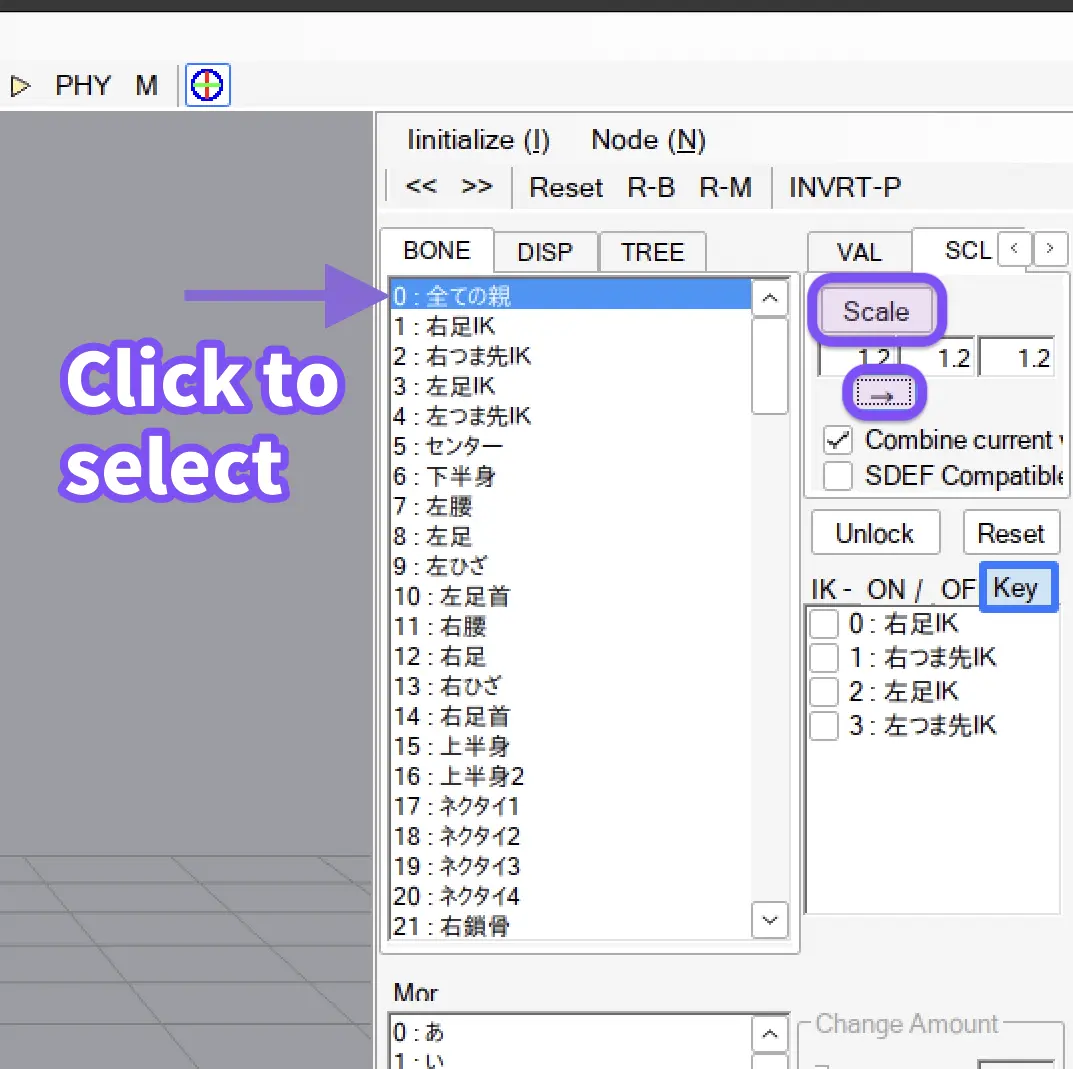Click the bone list scroll up arrow
The width and height of the screenshot is (1073, 1069).
[x=770, y=298]
